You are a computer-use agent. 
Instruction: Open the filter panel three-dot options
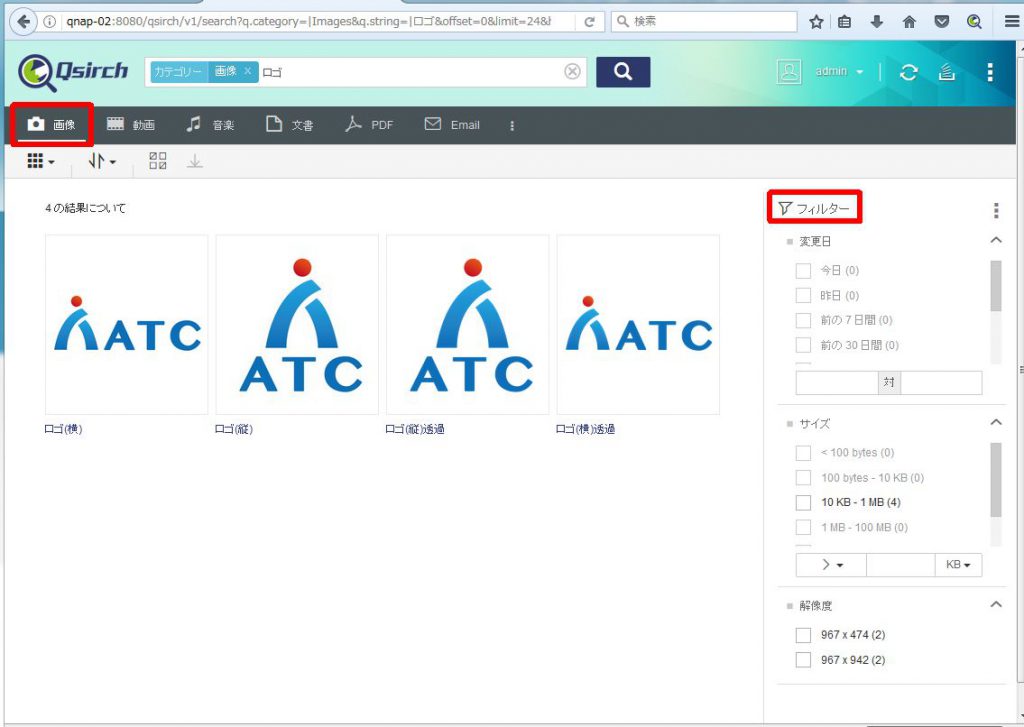[996, 210]
